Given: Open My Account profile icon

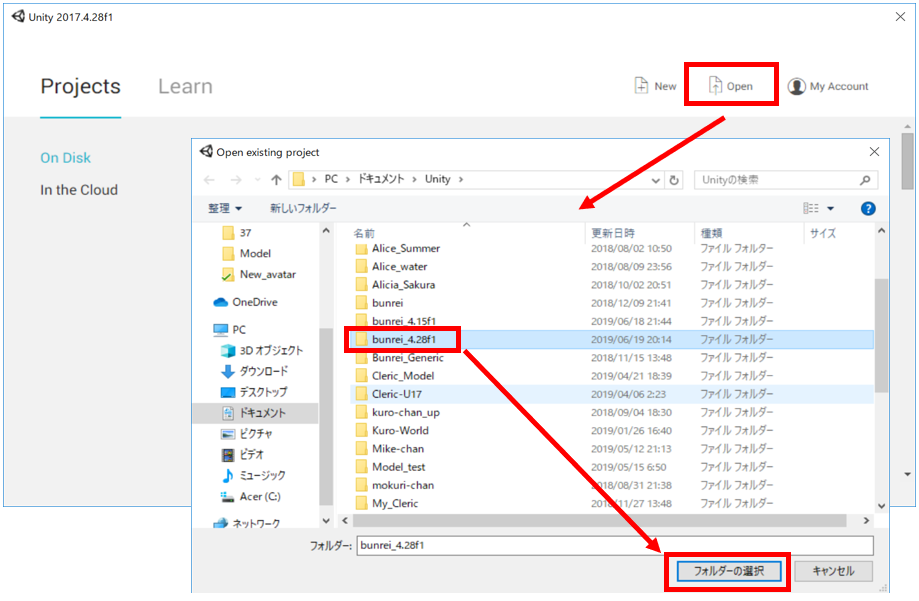Looking at the screenshot, I should pos(796,86).
